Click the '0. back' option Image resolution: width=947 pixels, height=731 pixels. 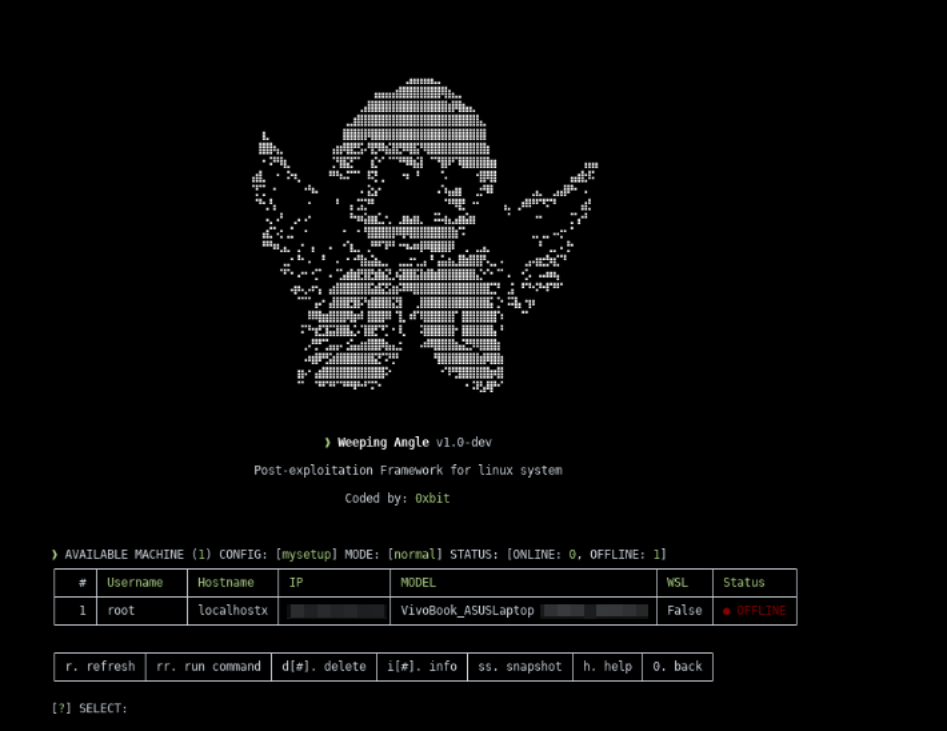point(677,666)
